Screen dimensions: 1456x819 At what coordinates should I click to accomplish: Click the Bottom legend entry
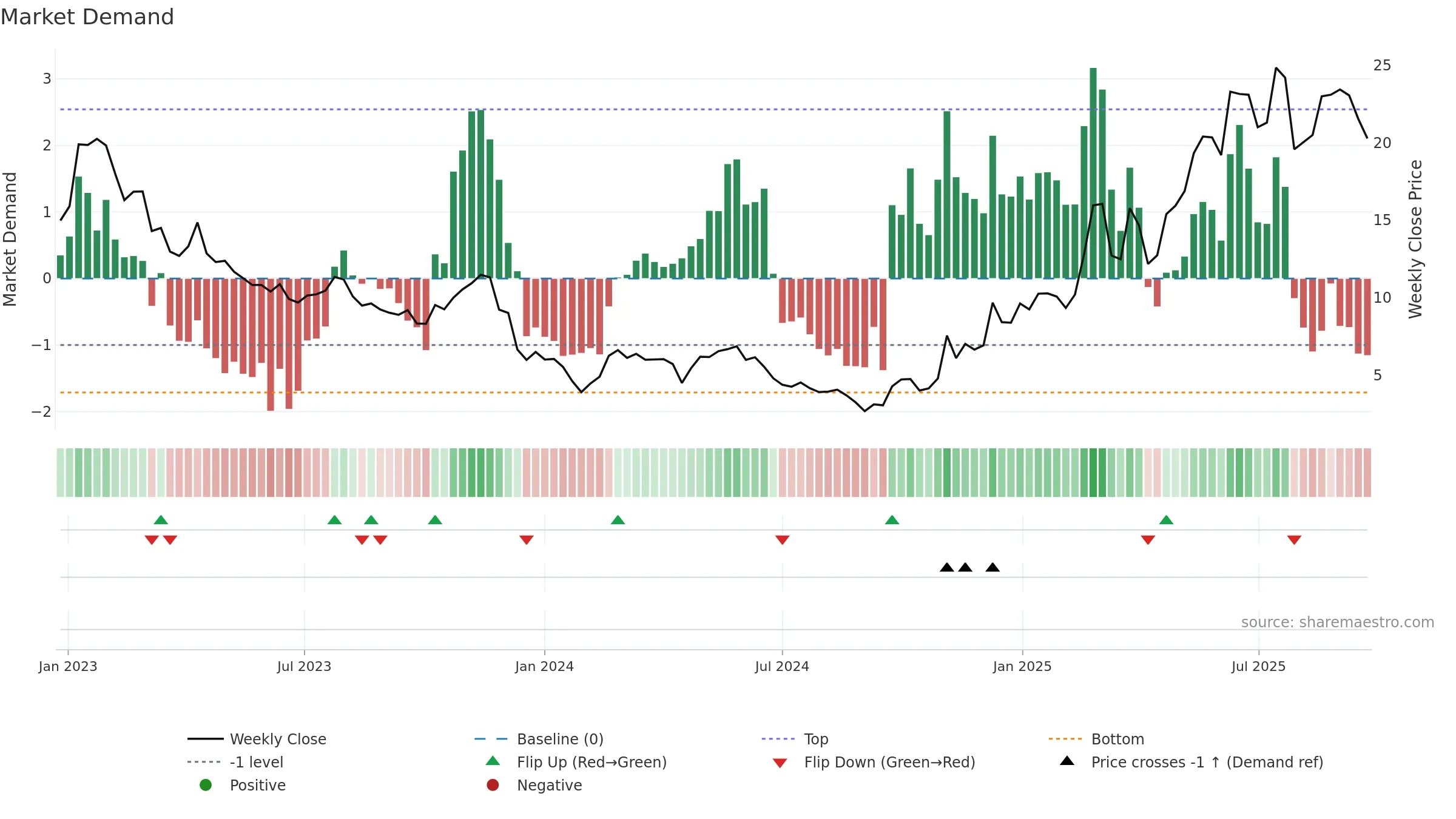pyautogui.click(x=1096, y=739)
